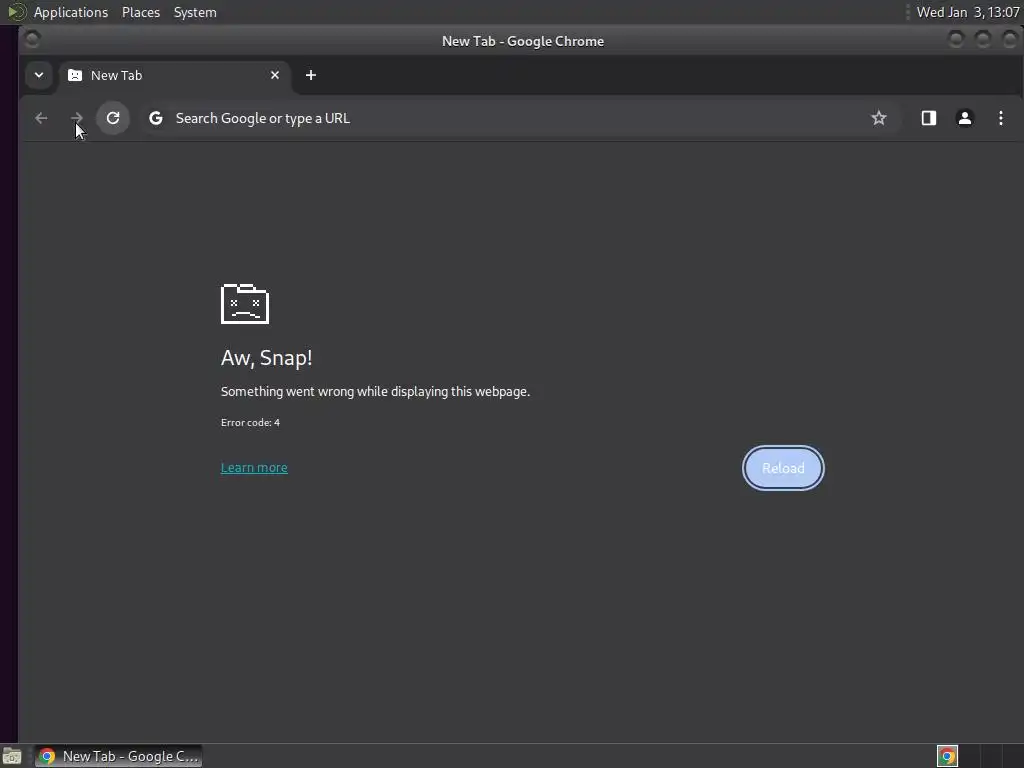The height and width of the screenshot is (768, 1024).
Task: Click the clock showing Wed Jan 3, 13:07
Action: pyautogui.click(x=968, y=12)
